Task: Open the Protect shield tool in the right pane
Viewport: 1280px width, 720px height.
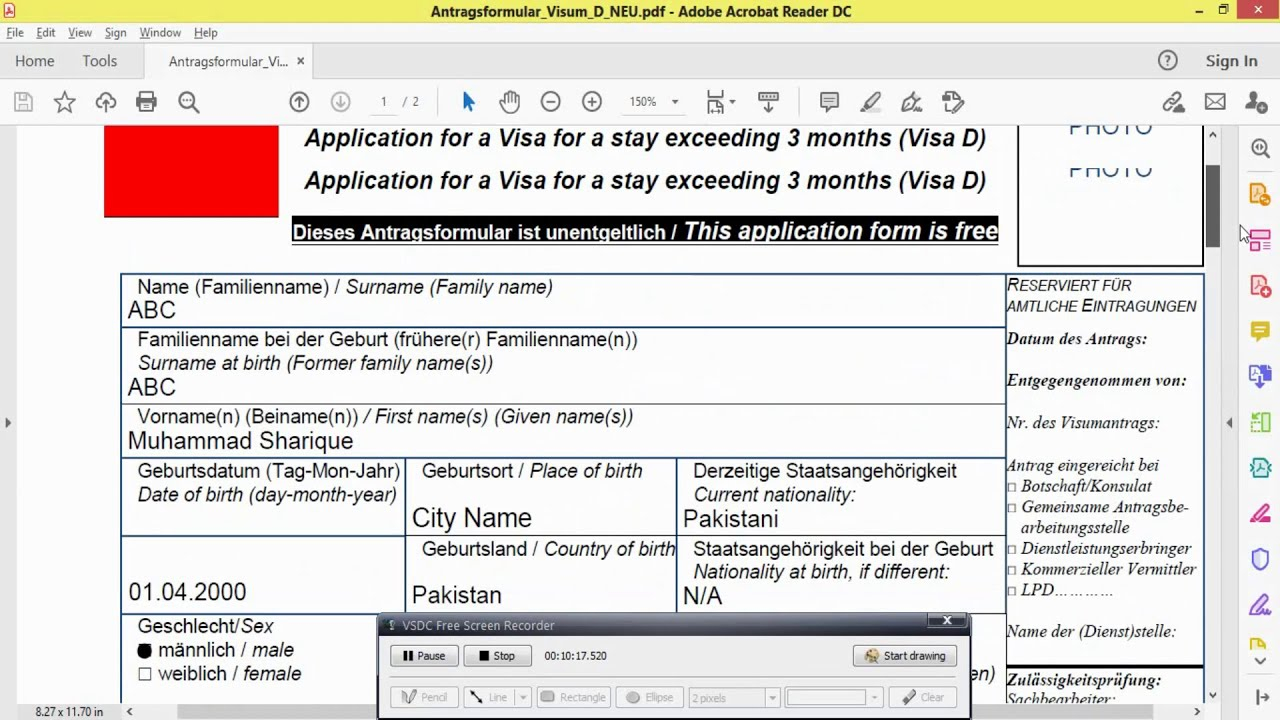Action: [x=1260, y=559]
